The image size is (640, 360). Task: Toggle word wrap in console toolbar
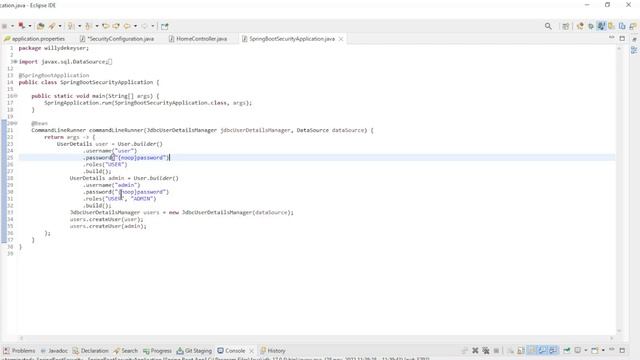(x=531, y=351)
